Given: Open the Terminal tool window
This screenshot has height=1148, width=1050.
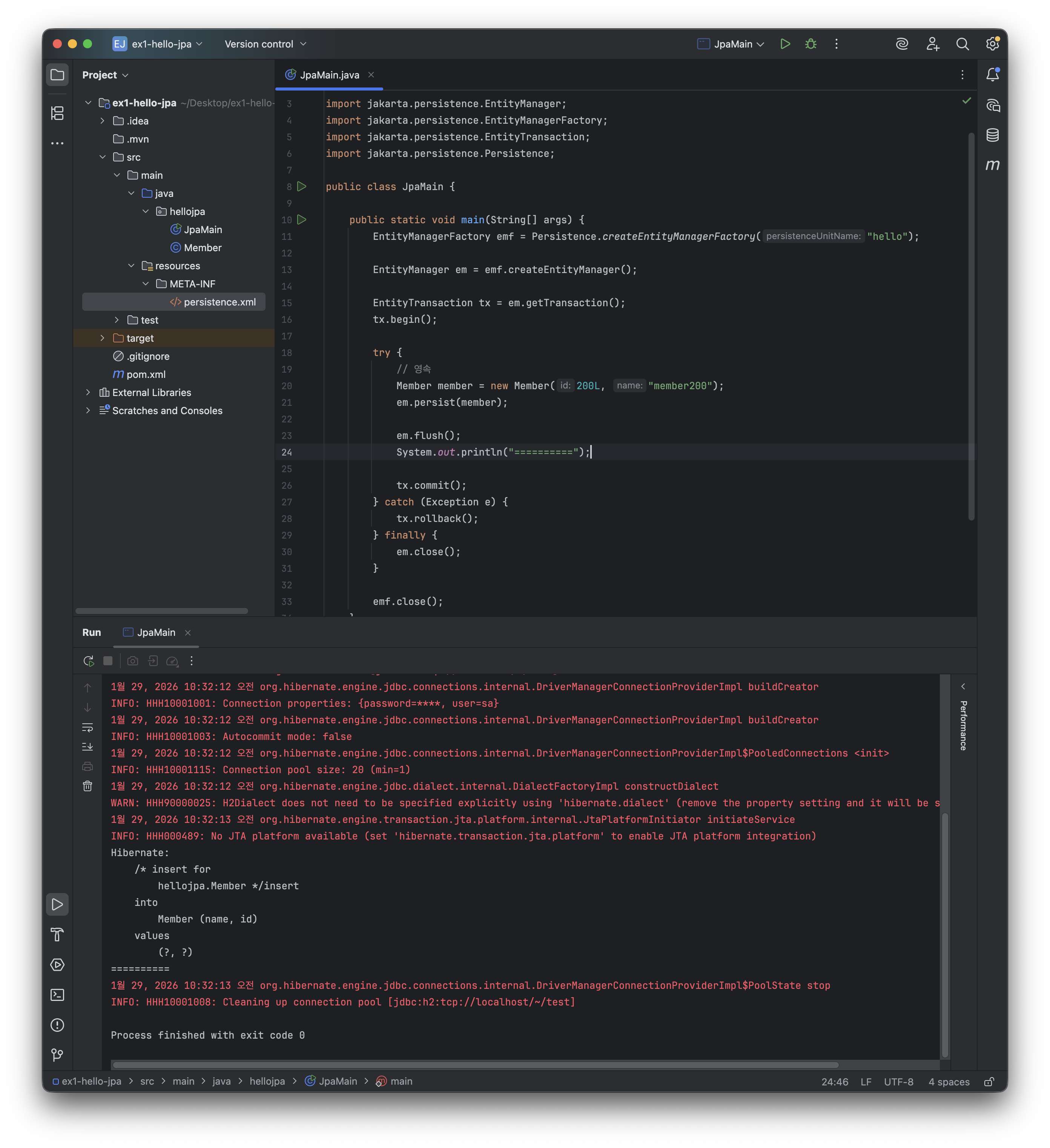Looking at the screenshot, I should 57,995.
